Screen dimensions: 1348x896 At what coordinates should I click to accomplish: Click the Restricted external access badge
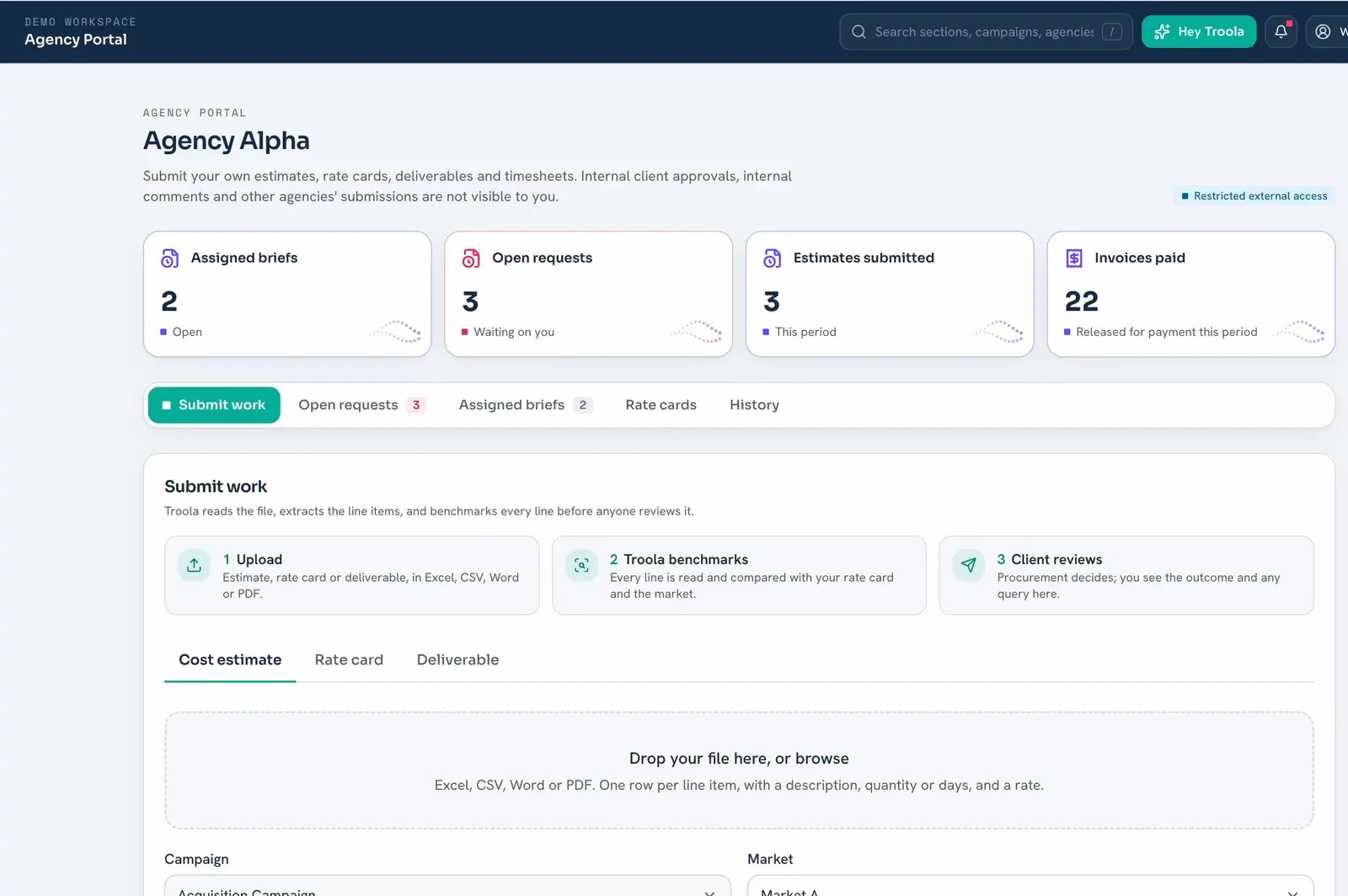pyautogui.click(x=1254, y=196)
